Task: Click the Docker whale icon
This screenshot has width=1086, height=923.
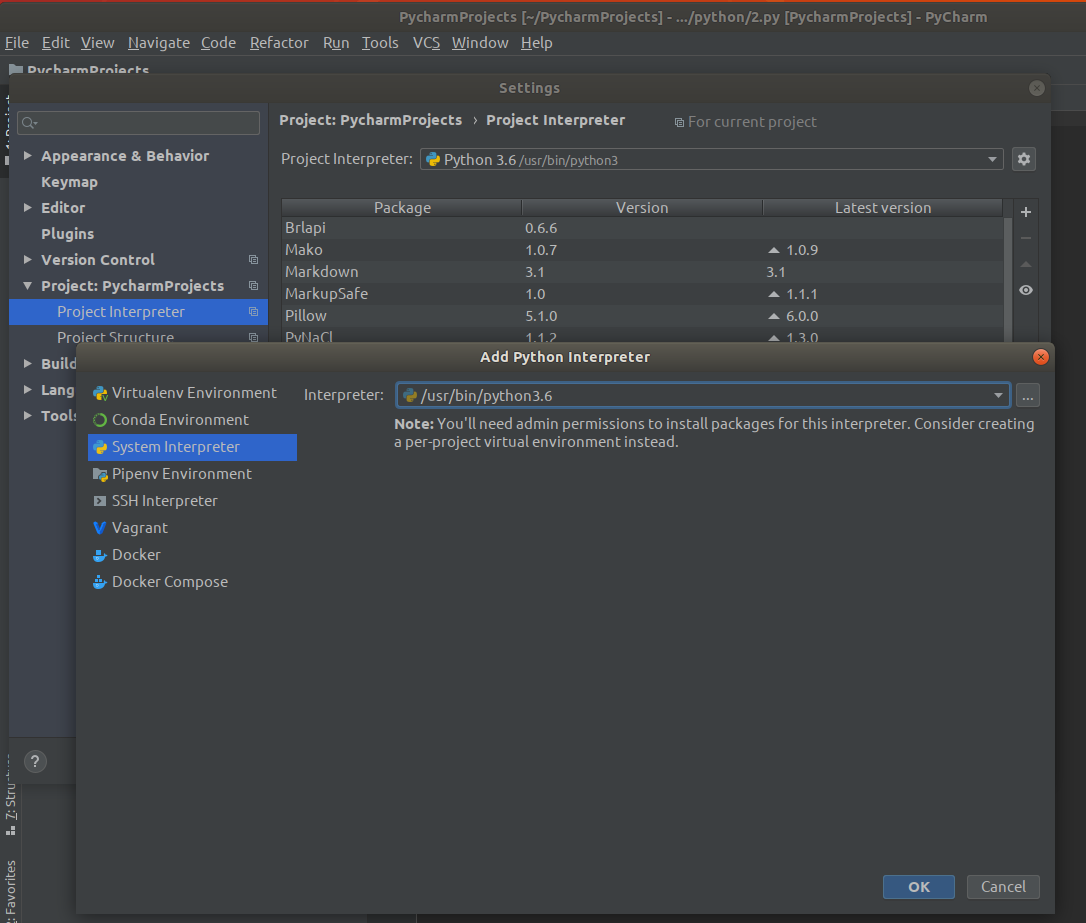Action: click(100, 555)
